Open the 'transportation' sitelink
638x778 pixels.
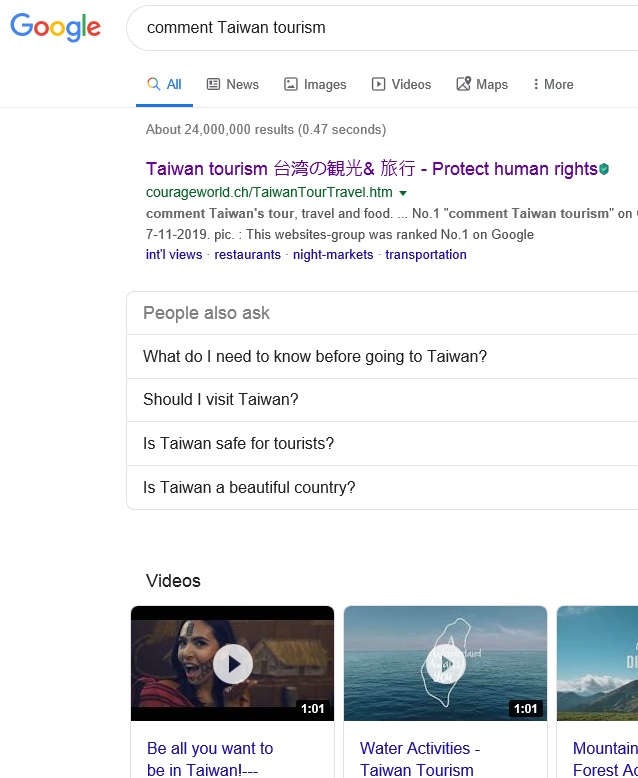(x=425, y=255)
